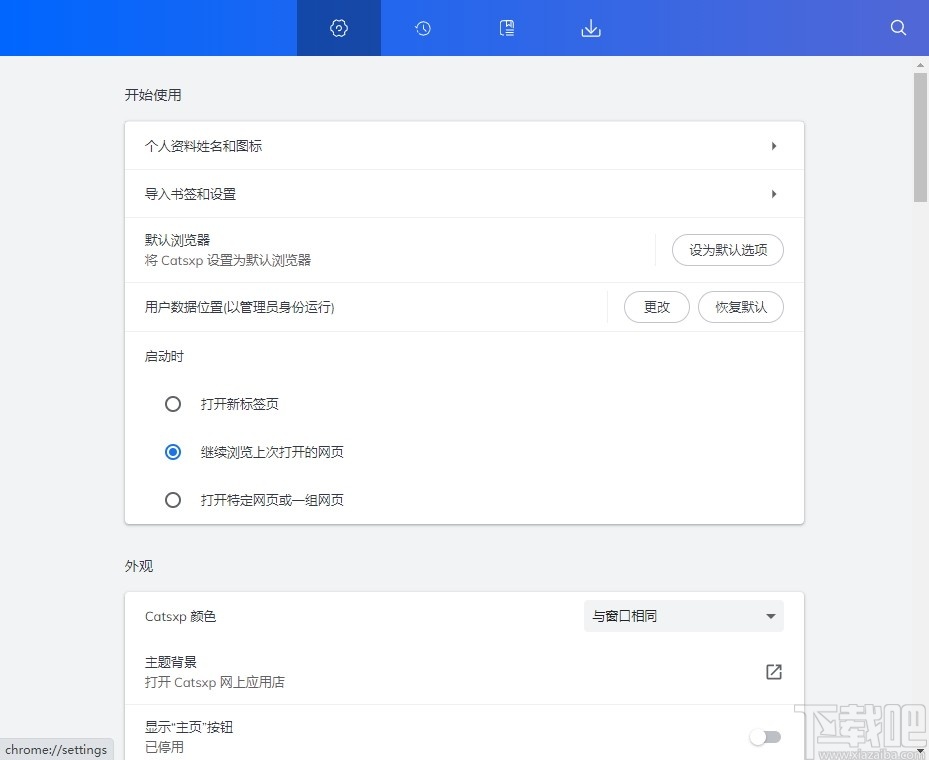Open the Extensions page icon
The width and height of the screenshot is (929, 760).
506,28
